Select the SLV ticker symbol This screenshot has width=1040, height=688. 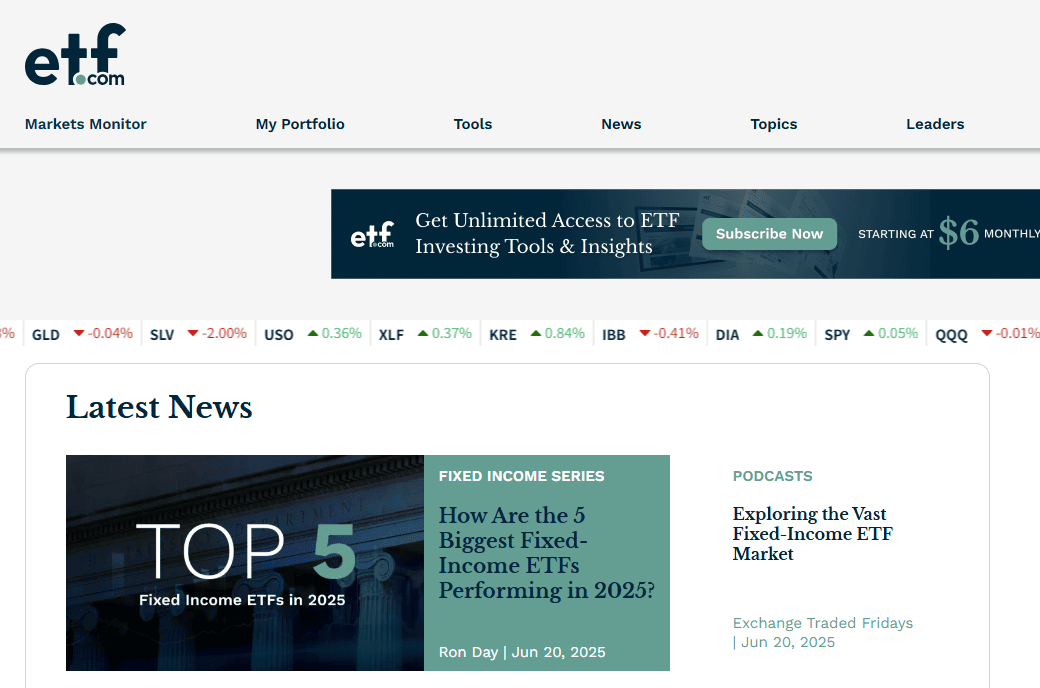(162, 335)
